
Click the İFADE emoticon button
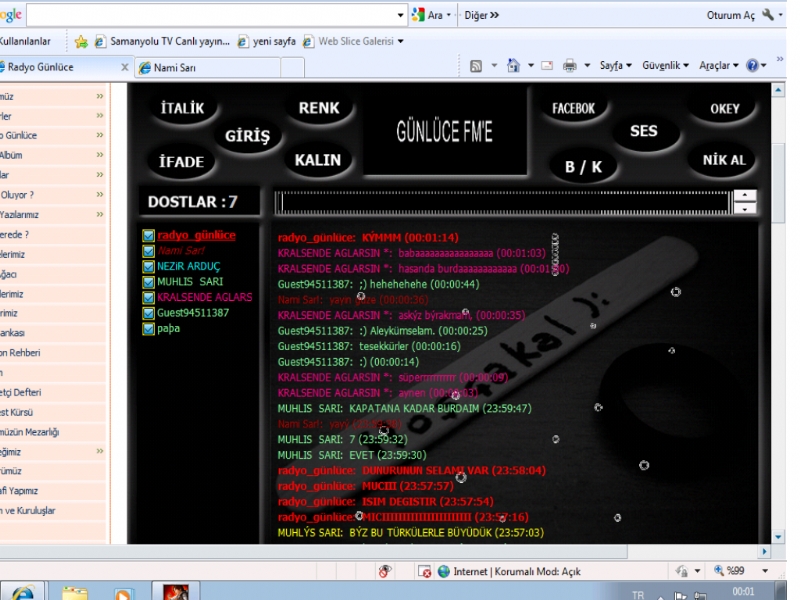[182, 162]
